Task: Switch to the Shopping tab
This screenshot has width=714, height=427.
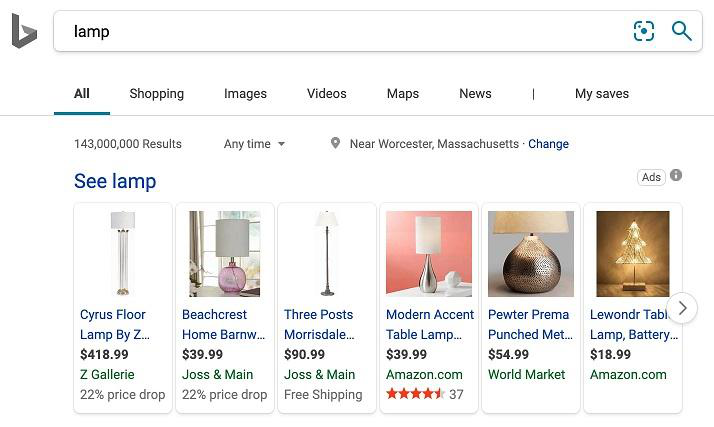Action: click(x=156, y=94)
